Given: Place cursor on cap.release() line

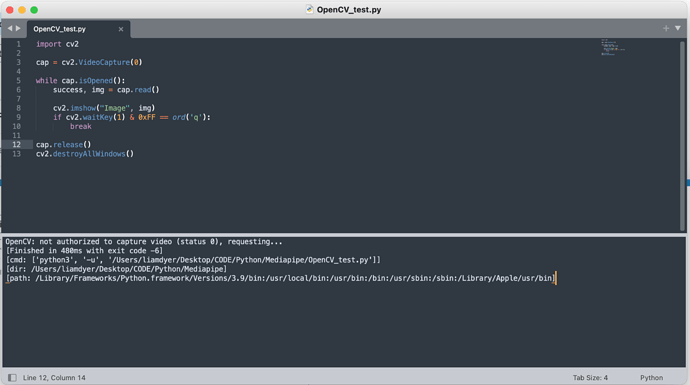Looking at the screenshot, I should [x=63, y=144].
